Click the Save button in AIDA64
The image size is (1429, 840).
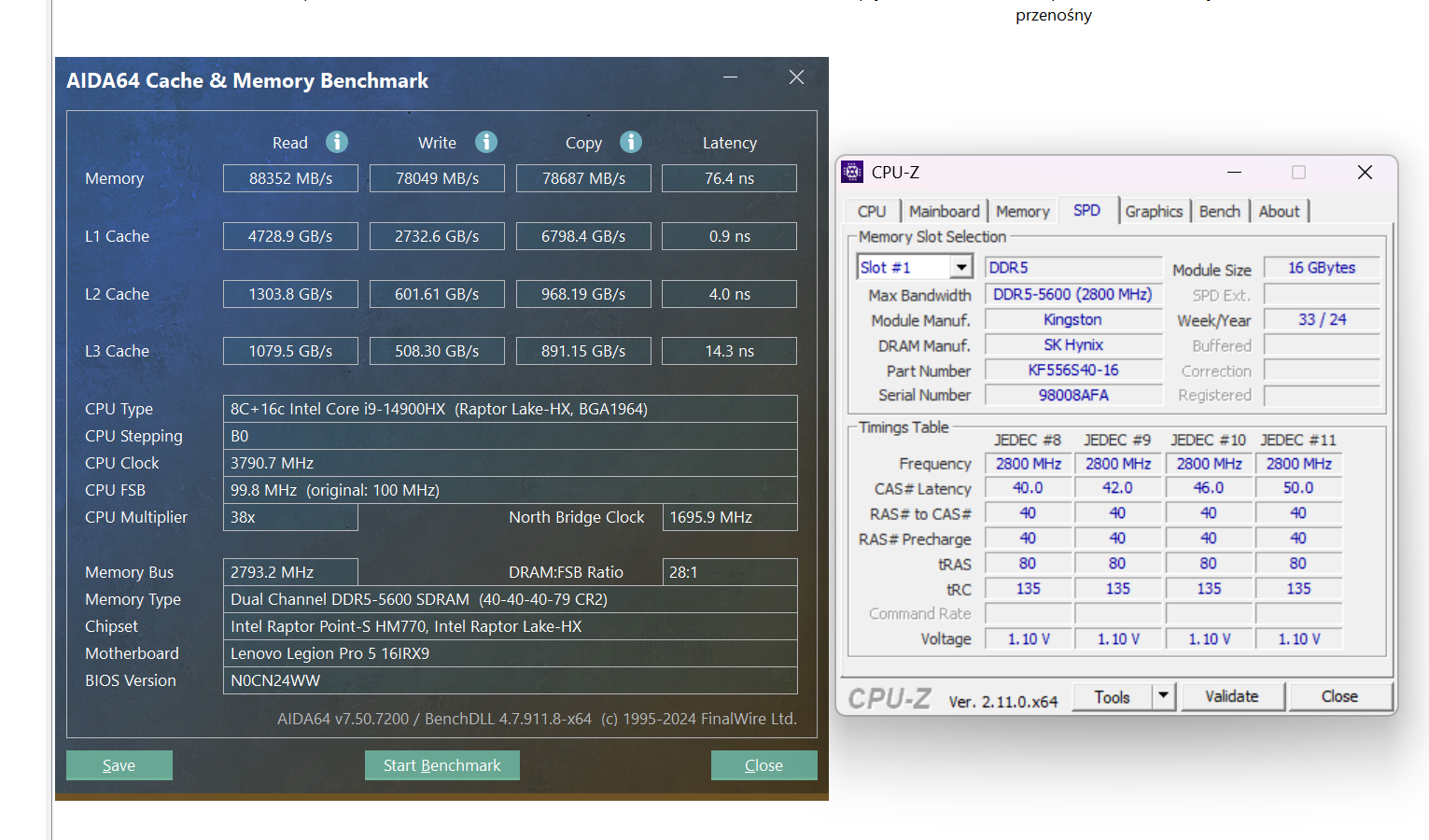119,765
